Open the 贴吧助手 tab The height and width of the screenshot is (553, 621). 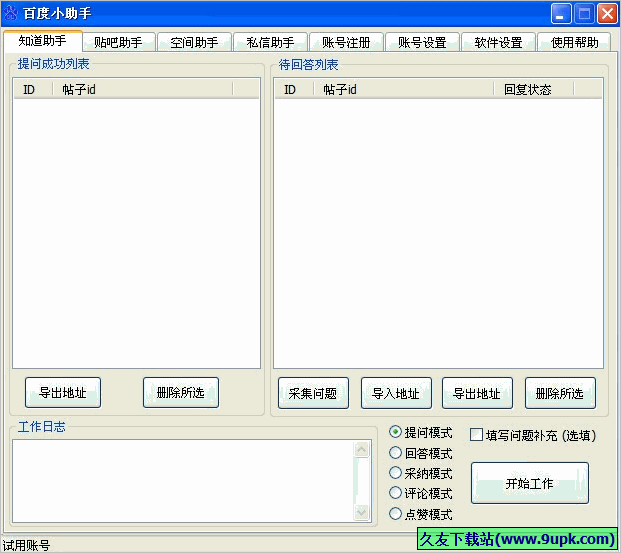[118, 42]
